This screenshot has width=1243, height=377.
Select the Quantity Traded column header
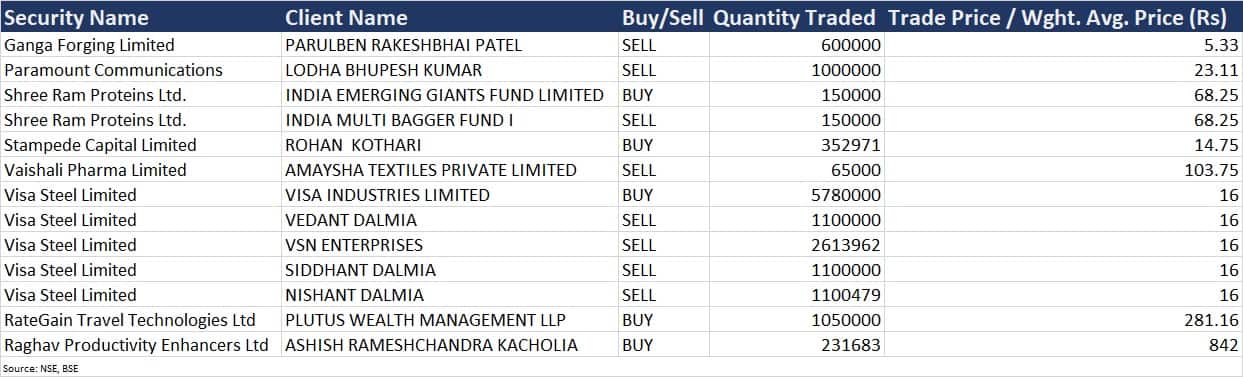(796, 18)
